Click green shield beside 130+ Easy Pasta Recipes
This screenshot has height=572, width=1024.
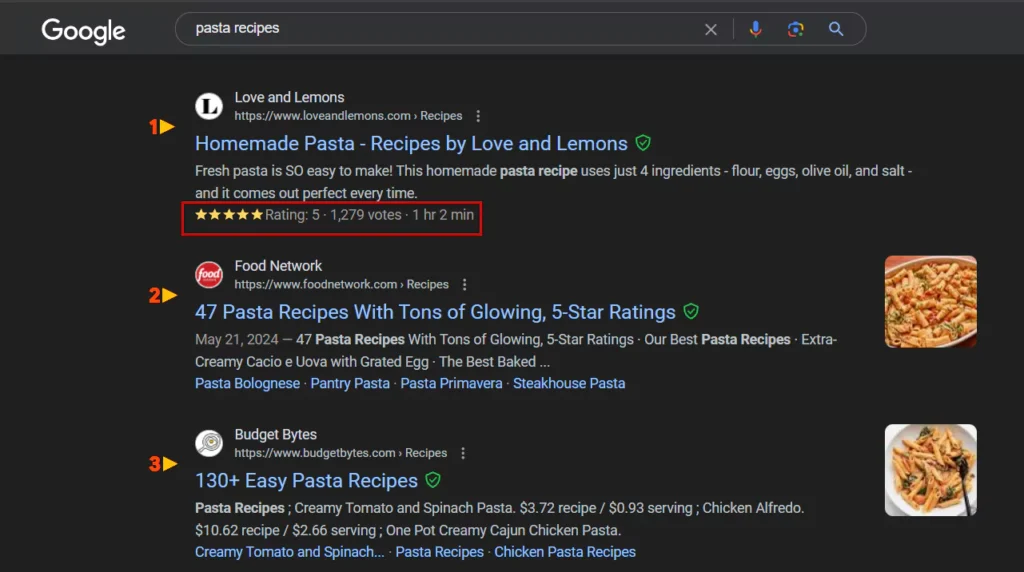[x=433, y=480]
